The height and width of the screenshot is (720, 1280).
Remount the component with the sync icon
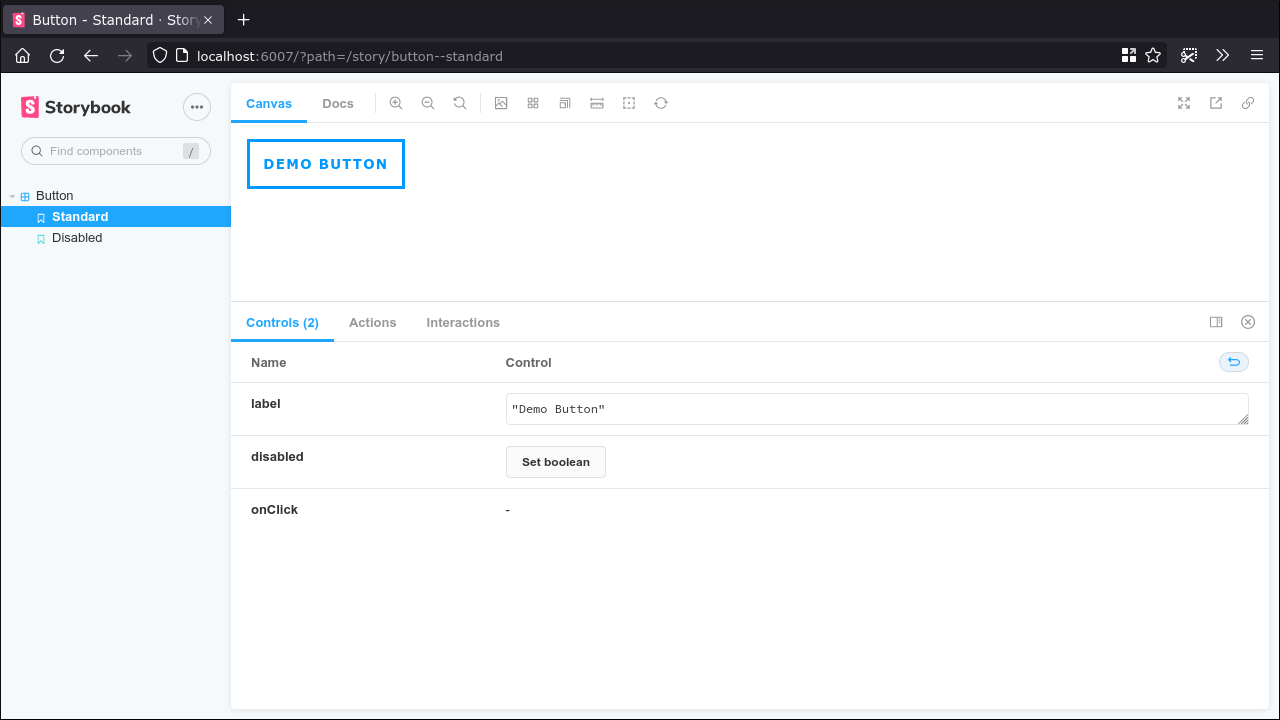click(x=661, y=103)
